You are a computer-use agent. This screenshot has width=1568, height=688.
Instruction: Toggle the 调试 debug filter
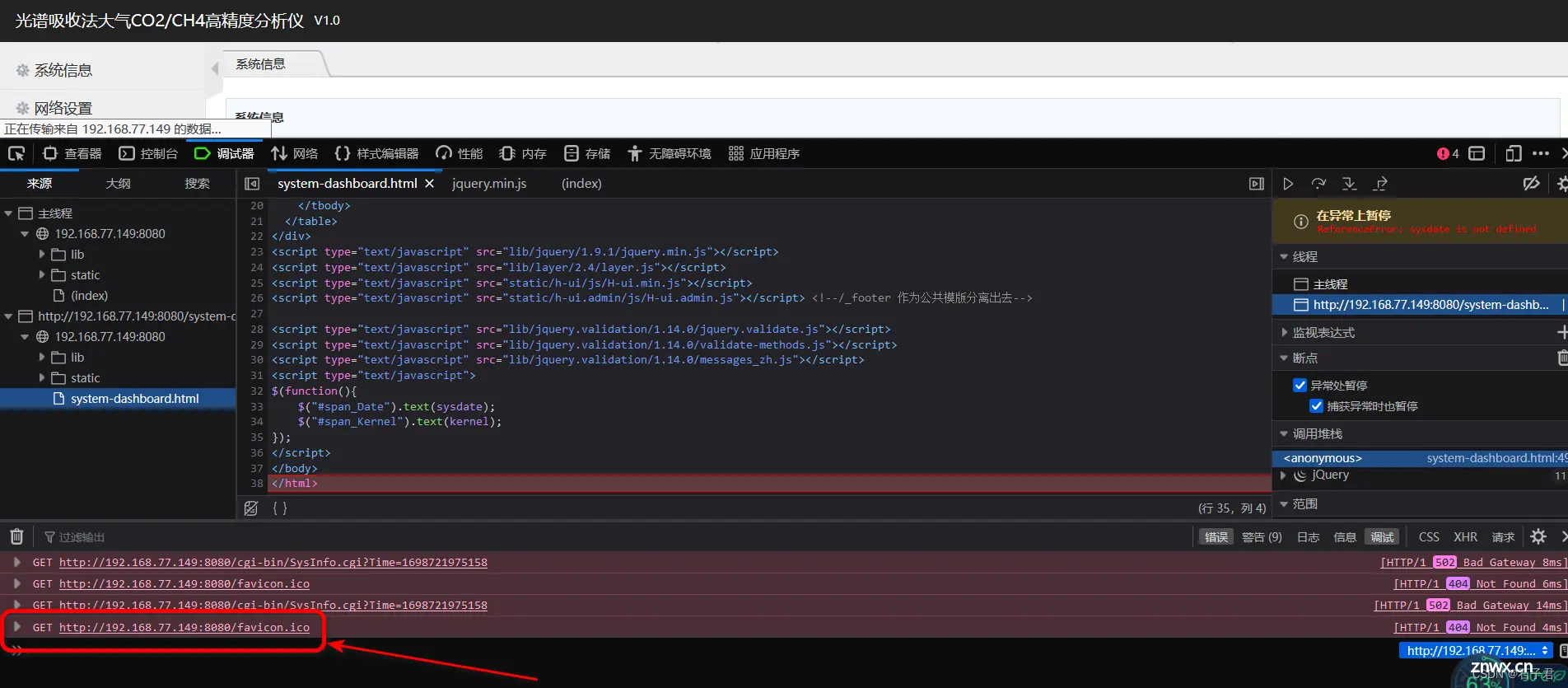(1382, 537)
